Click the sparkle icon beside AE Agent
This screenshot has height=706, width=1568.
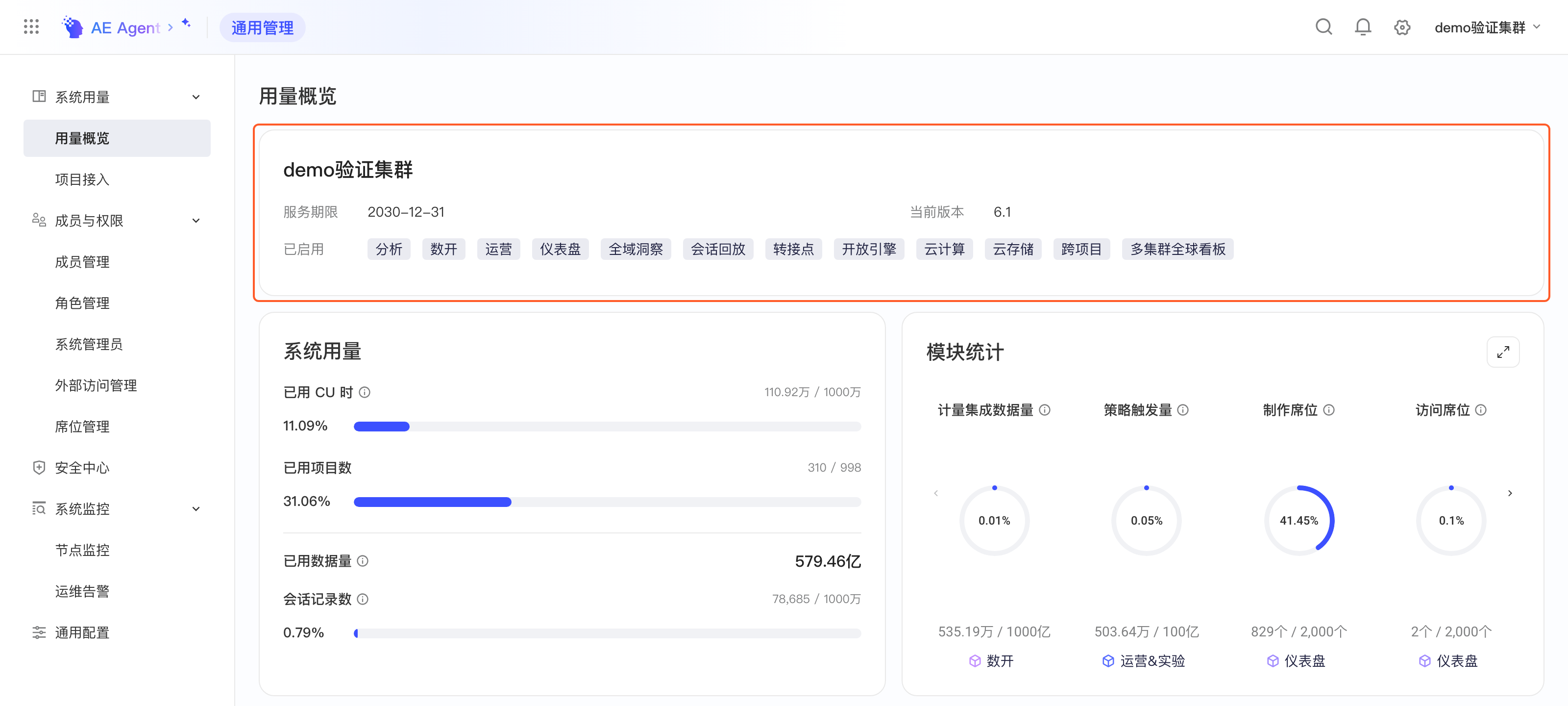click(x=186, y=23)
